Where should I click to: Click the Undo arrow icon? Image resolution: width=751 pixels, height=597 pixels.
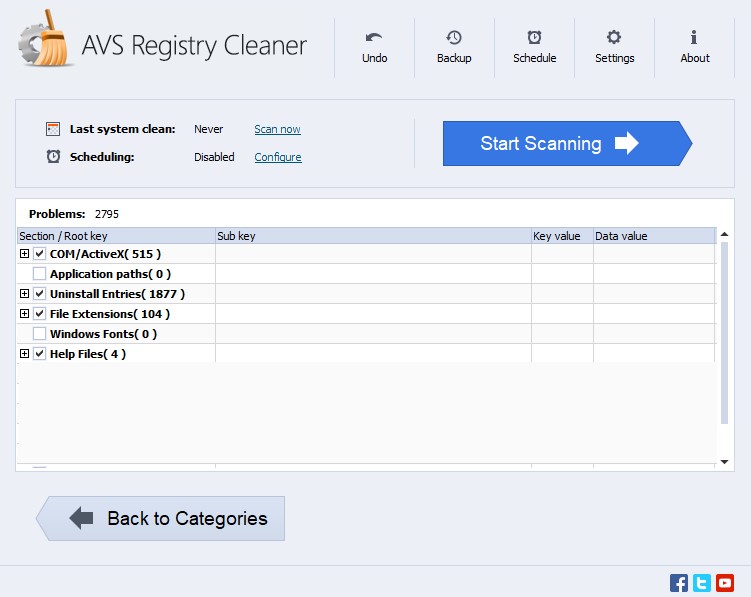(x=374, y=37)
